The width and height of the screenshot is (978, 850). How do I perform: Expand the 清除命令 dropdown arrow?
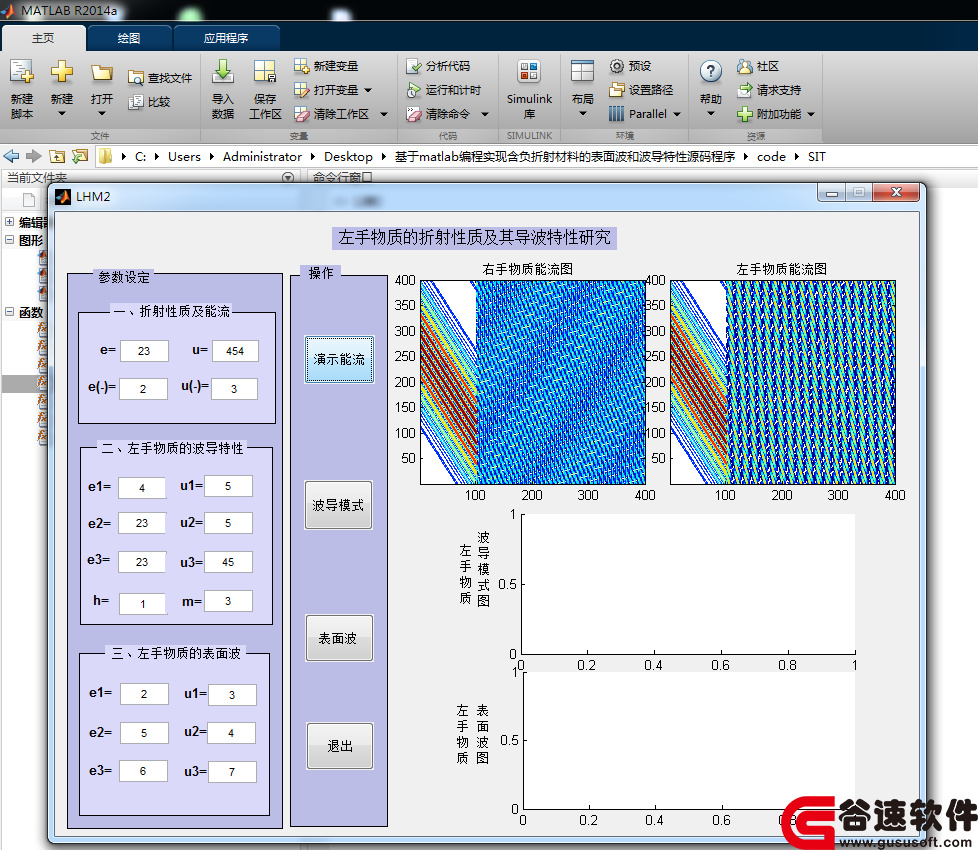tap(485, 114)
